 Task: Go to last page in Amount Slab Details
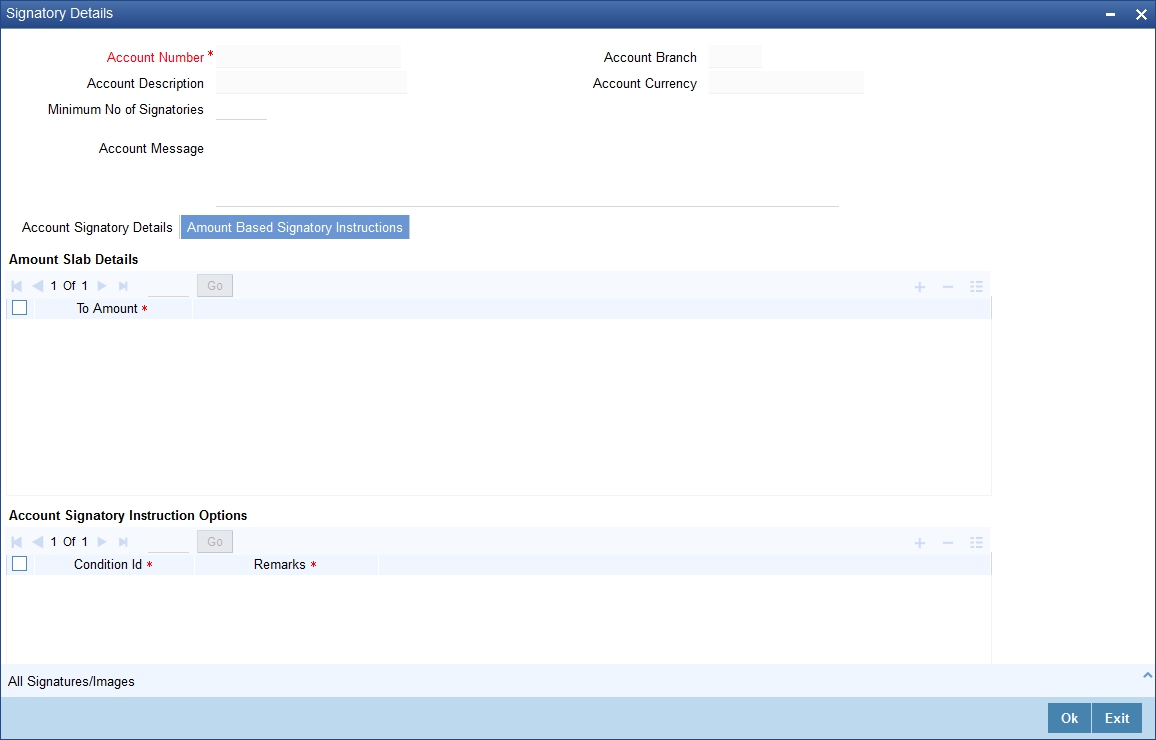[123, 286]
